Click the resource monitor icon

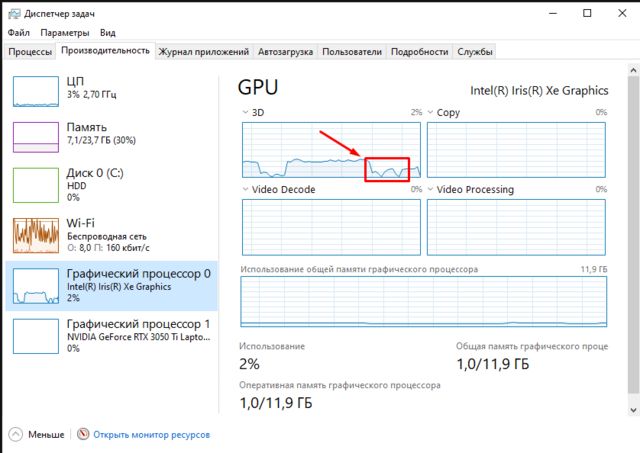pos(83,435)
